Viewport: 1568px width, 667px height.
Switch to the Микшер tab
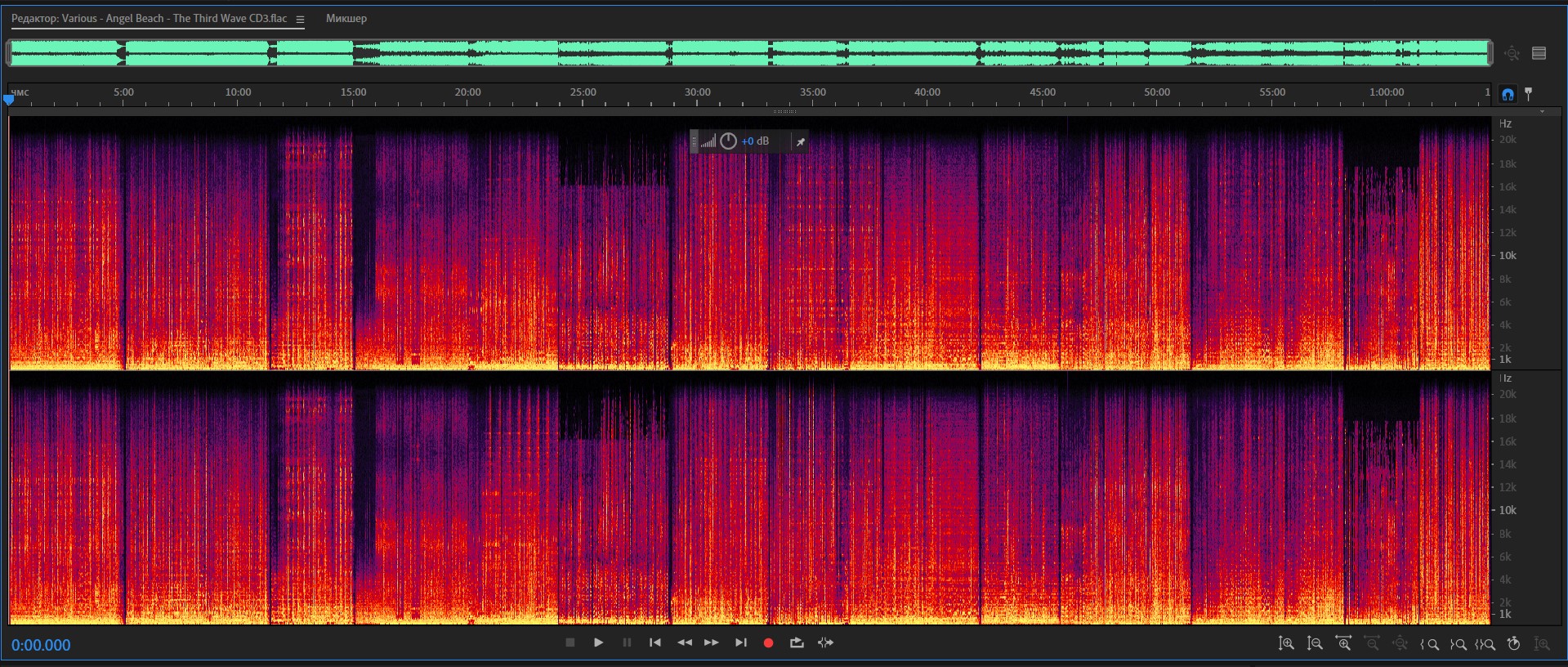point(346,19)
